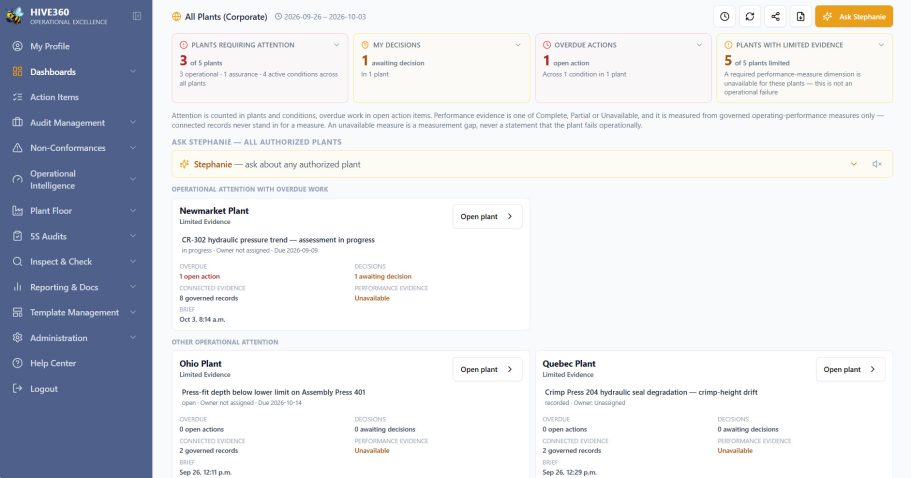Select Inspect & Check menu item
This screenshot has height=478, width=911.
tap(76, 262)
